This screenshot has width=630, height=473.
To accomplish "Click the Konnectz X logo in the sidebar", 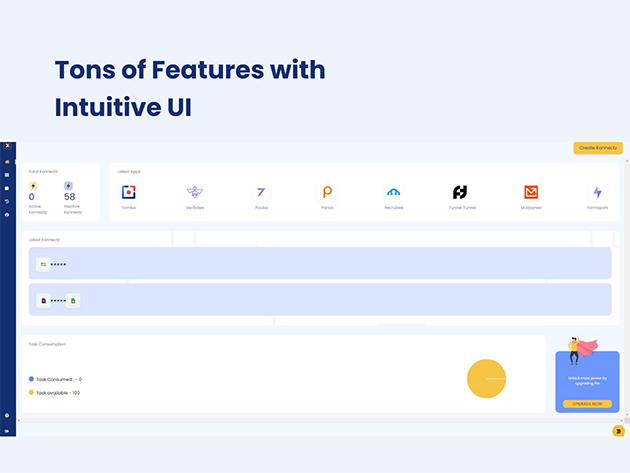I will tap(8, 145).
